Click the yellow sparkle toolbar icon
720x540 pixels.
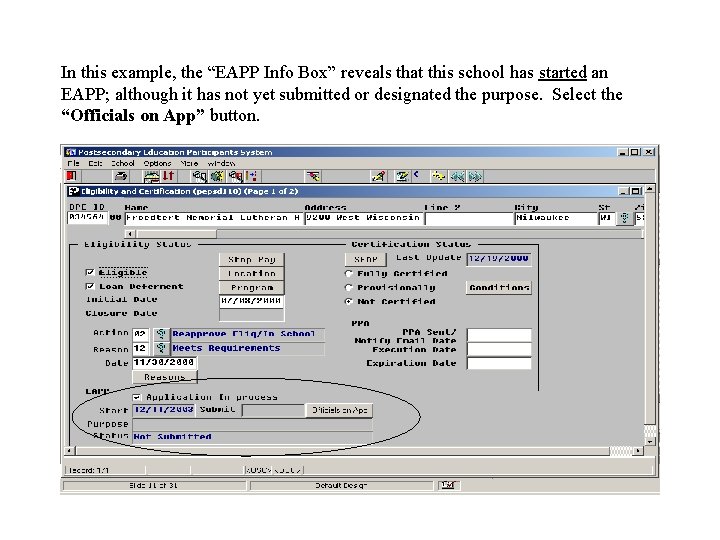click(x=439, y=176)
